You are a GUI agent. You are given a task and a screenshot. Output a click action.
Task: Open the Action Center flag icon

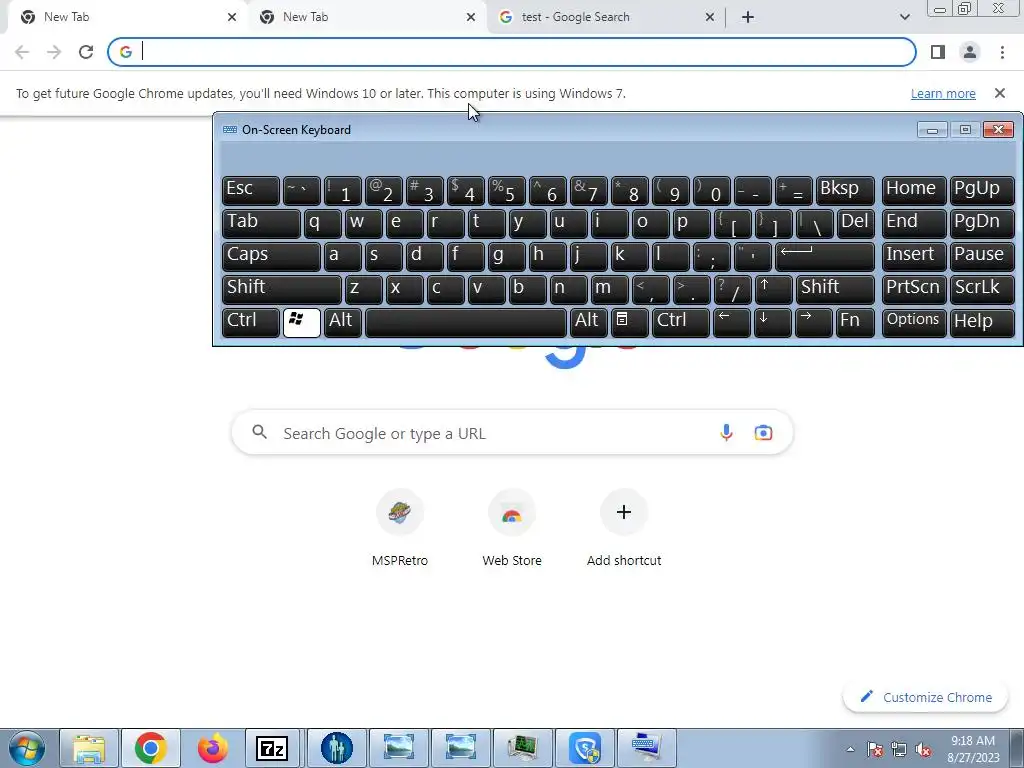[875, 749]
